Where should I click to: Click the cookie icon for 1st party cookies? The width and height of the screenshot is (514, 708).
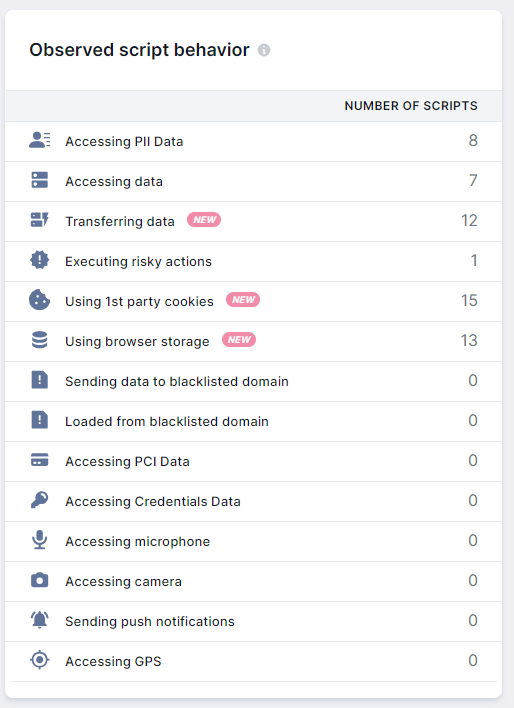click(40, 300)
